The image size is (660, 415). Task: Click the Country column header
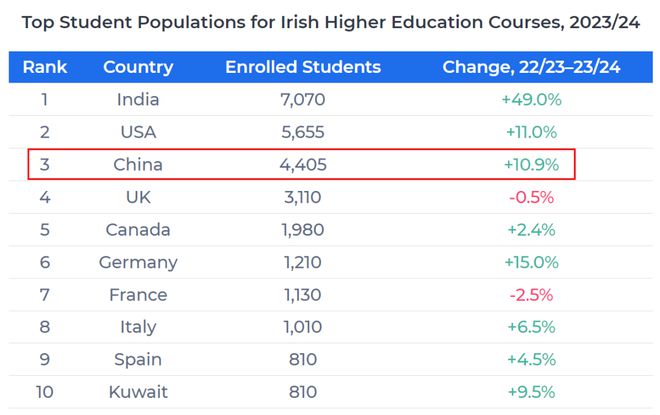(138, 67)
